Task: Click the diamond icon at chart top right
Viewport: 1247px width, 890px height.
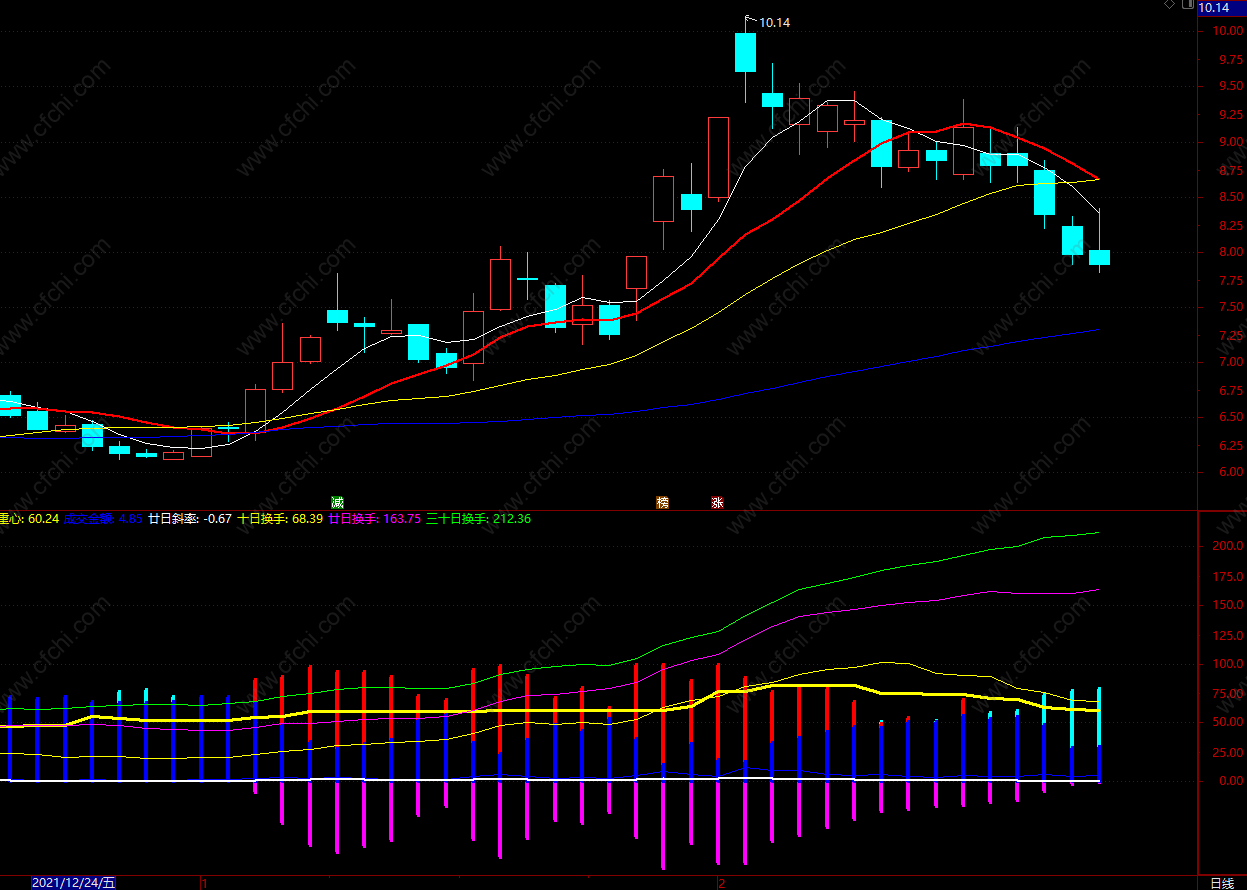Action: click(1169, 6)
